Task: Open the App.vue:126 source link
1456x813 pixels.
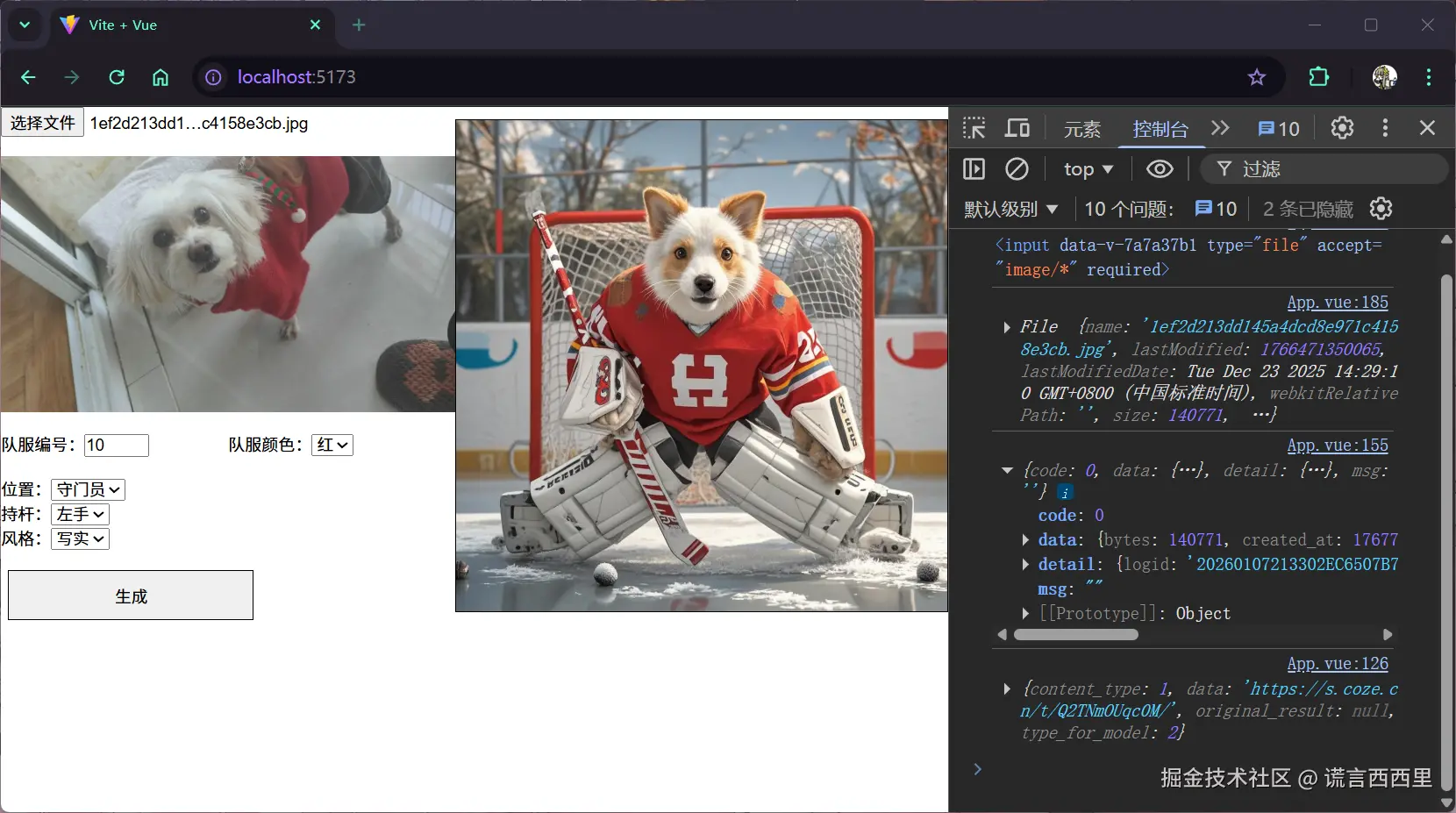Action: [x=1338, y=663]
